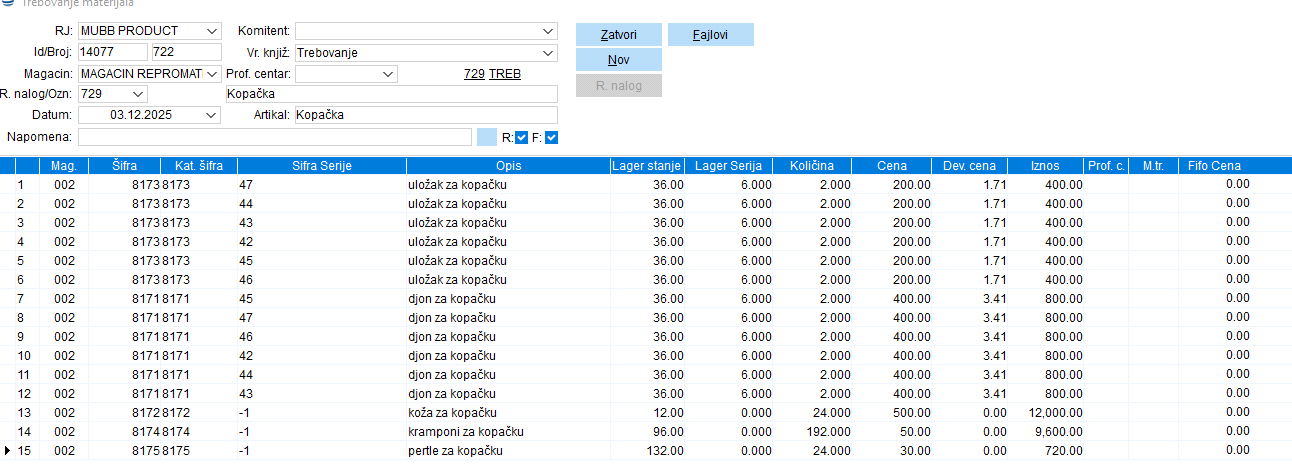1292x465 pixels.
Task: Click the Opis column header
Action: pyautogui.click(x=508, y=165)
